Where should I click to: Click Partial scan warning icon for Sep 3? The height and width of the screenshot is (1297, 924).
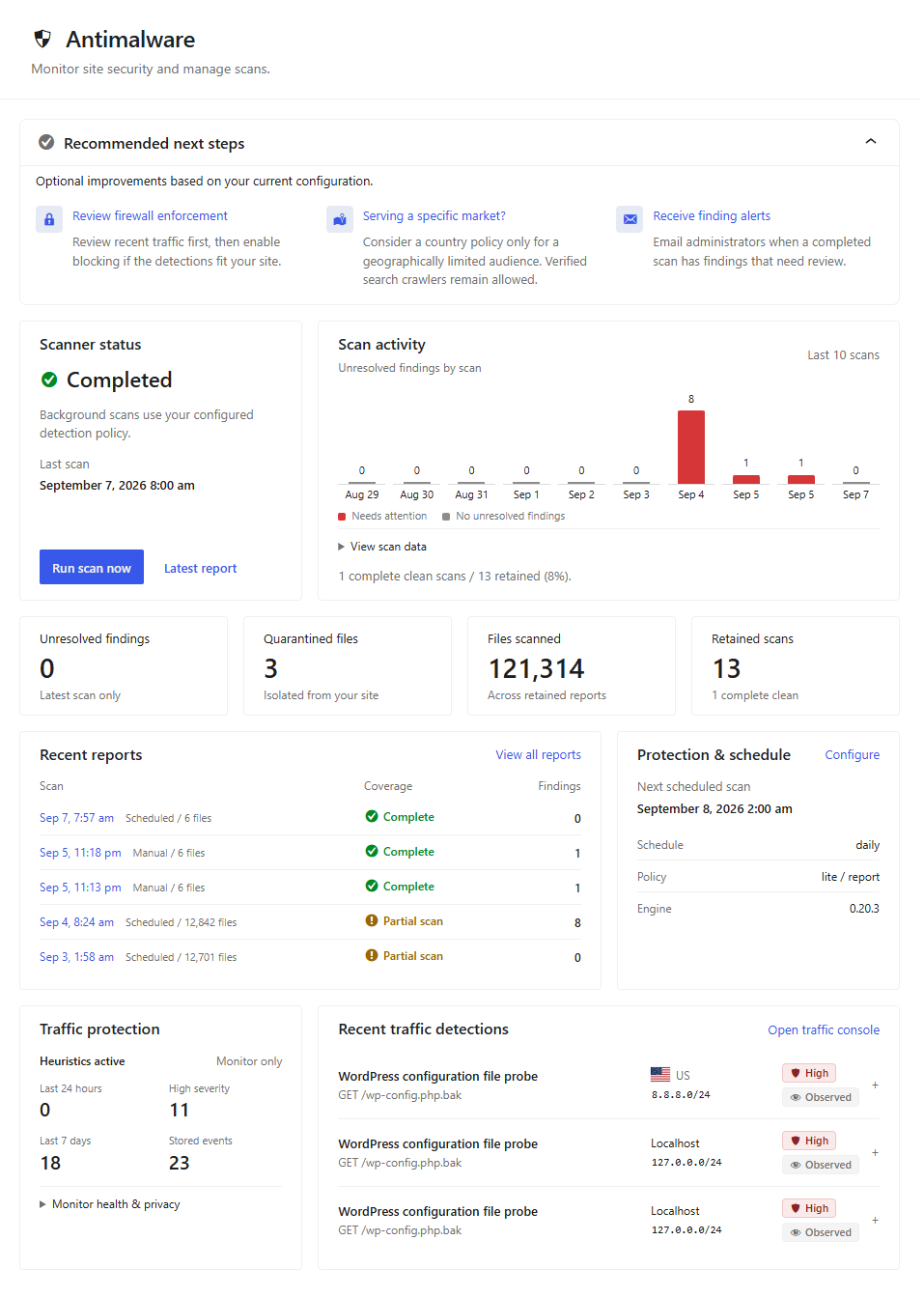(372, 955)
